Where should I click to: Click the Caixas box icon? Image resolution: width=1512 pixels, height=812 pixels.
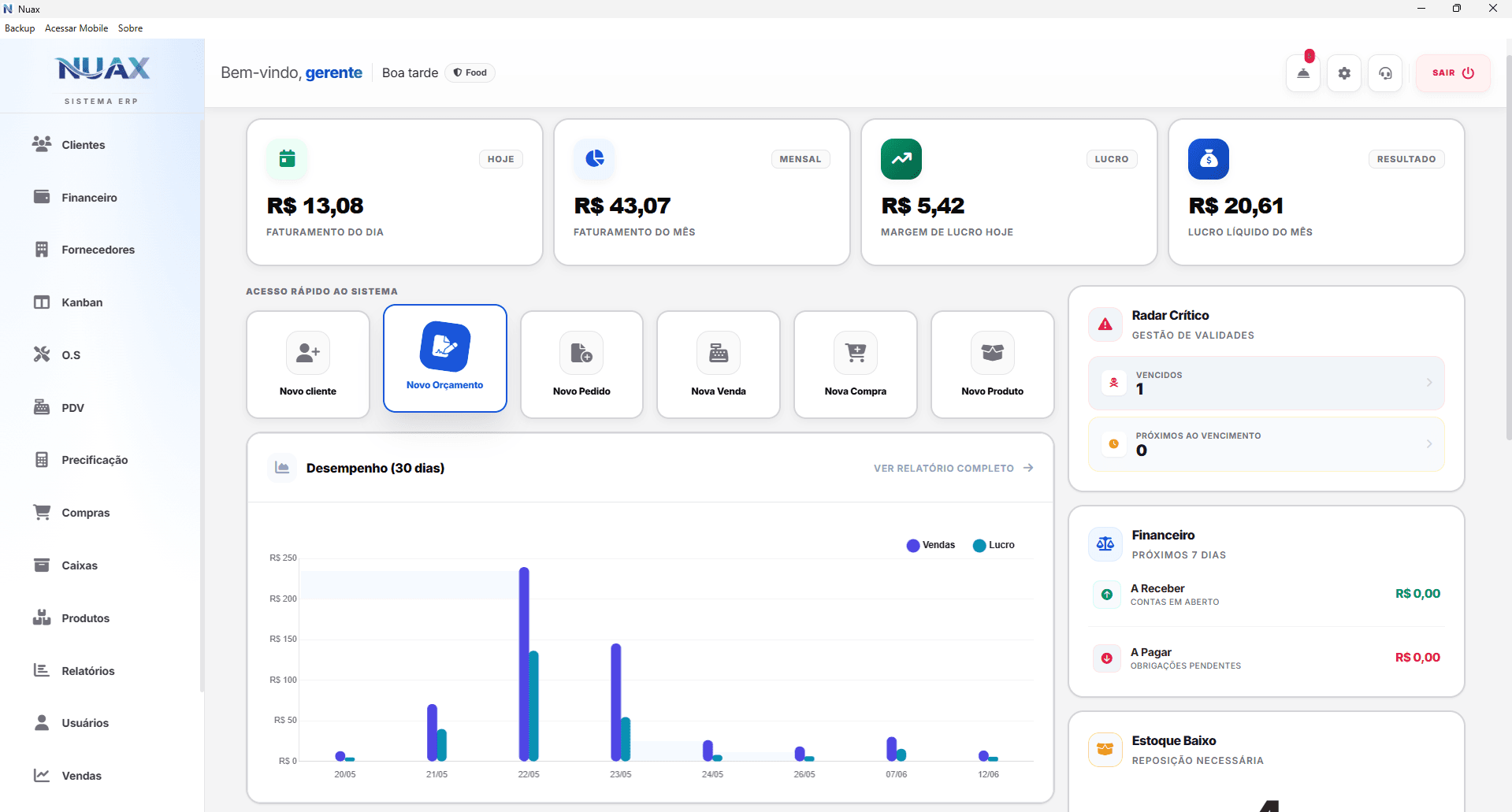tap(42, 565)
